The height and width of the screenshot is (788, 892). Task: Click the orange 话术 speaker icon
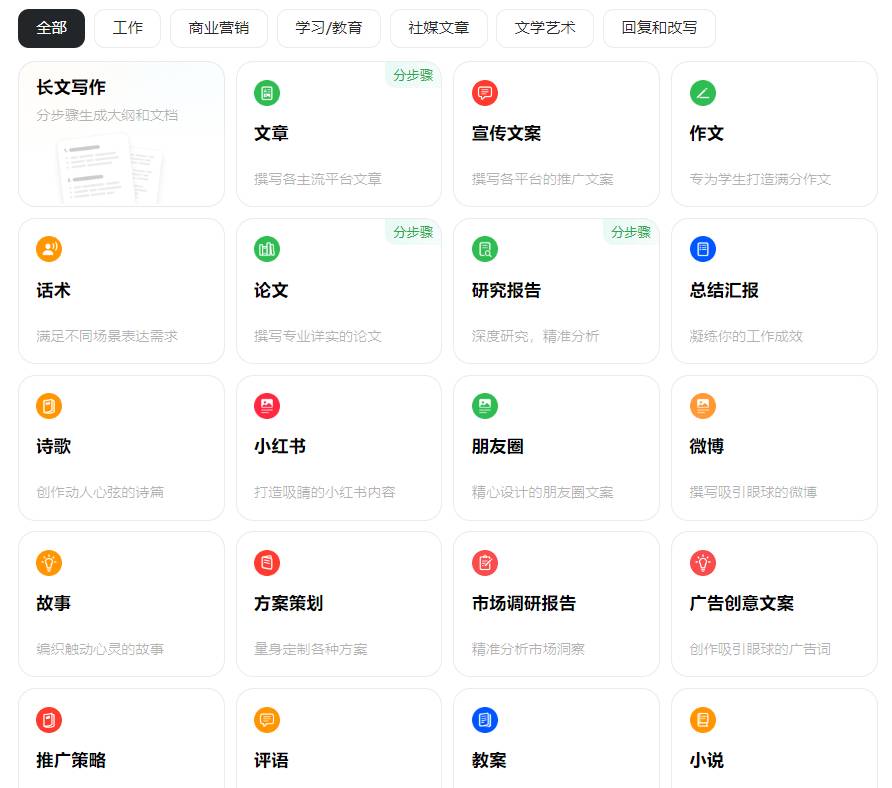point(49,249)
